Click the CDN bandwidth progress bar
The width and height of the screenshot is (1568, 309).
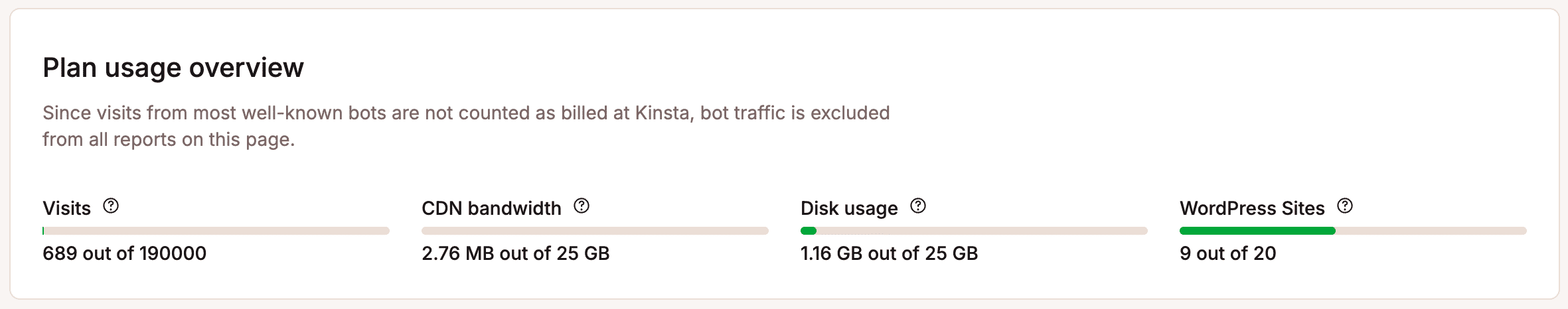[x=595, y=231]
